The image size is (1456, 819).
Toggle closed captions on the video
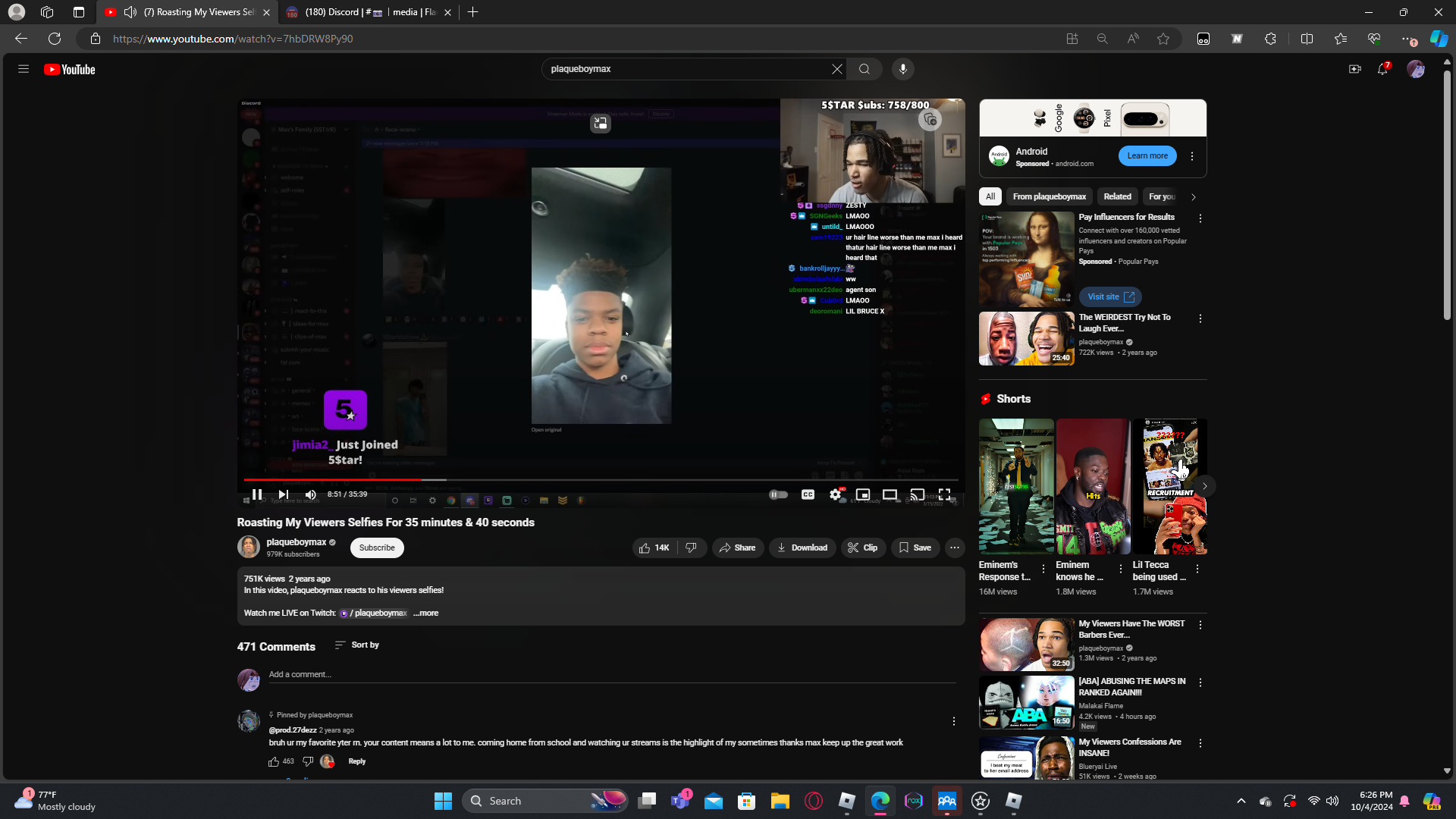tap(808, 494)
